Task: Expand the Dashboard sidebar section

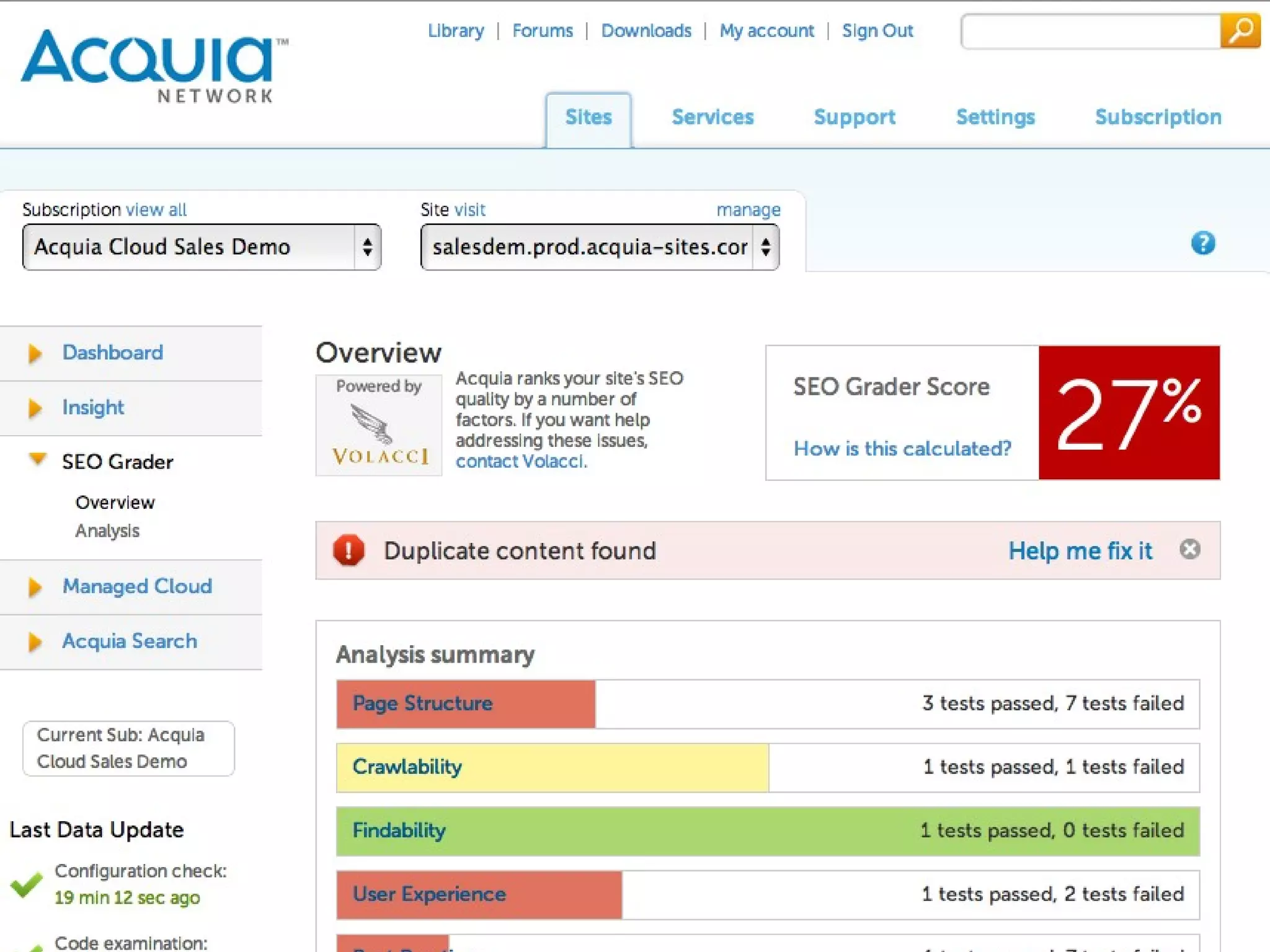Action: 35,353
